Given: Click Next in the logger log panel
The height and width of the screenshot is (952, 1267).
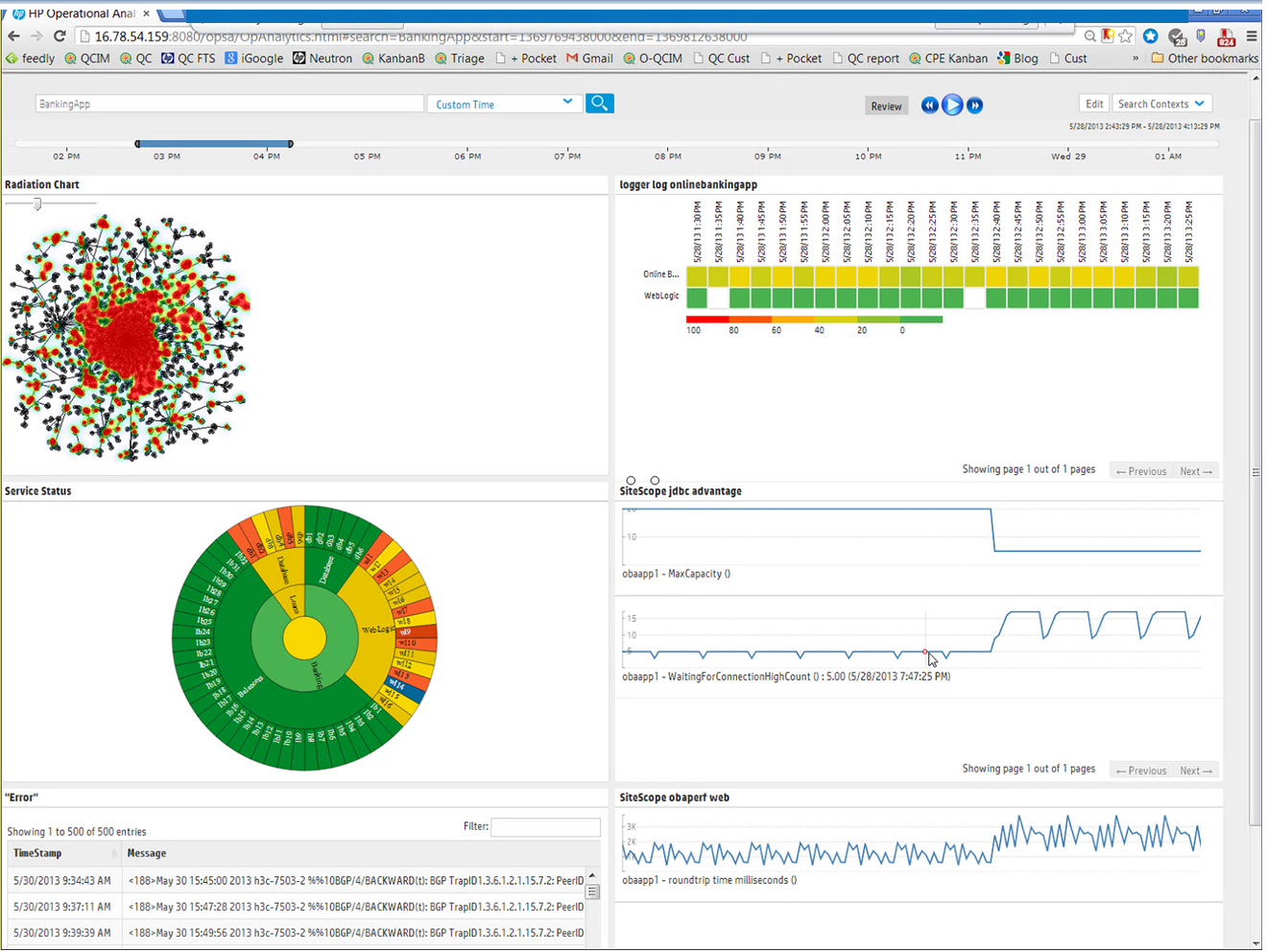Looking at the screenshot, I should (x=1196, y=471).
